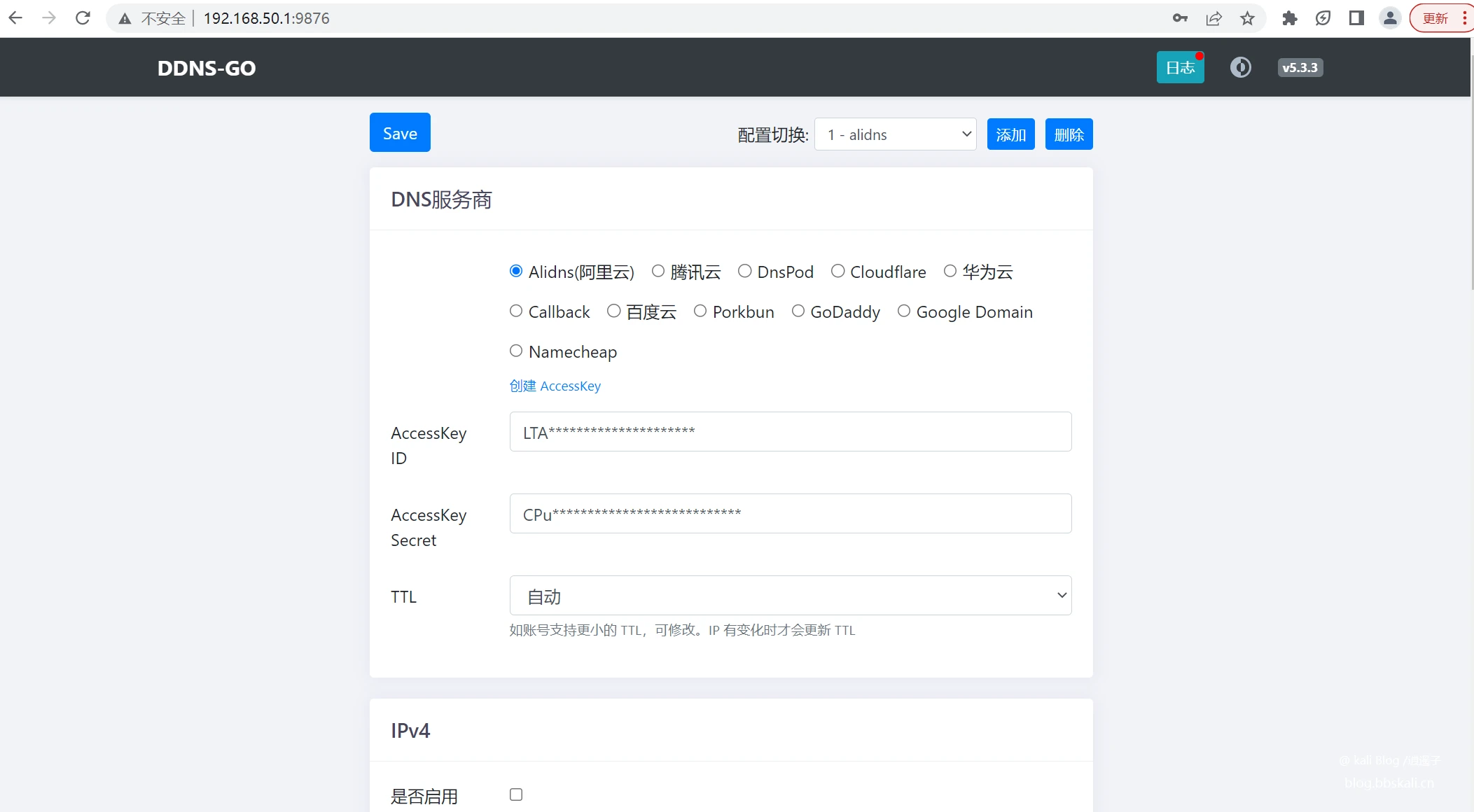Open the saved passwords key icon
This screenshot has width=1474, height=812.
(1180, 18)
